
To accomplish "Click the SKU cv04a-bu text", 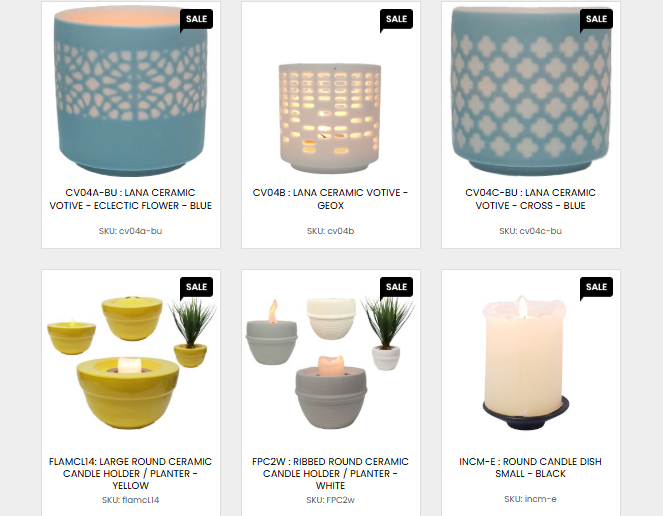I will [x=131, y=231].
